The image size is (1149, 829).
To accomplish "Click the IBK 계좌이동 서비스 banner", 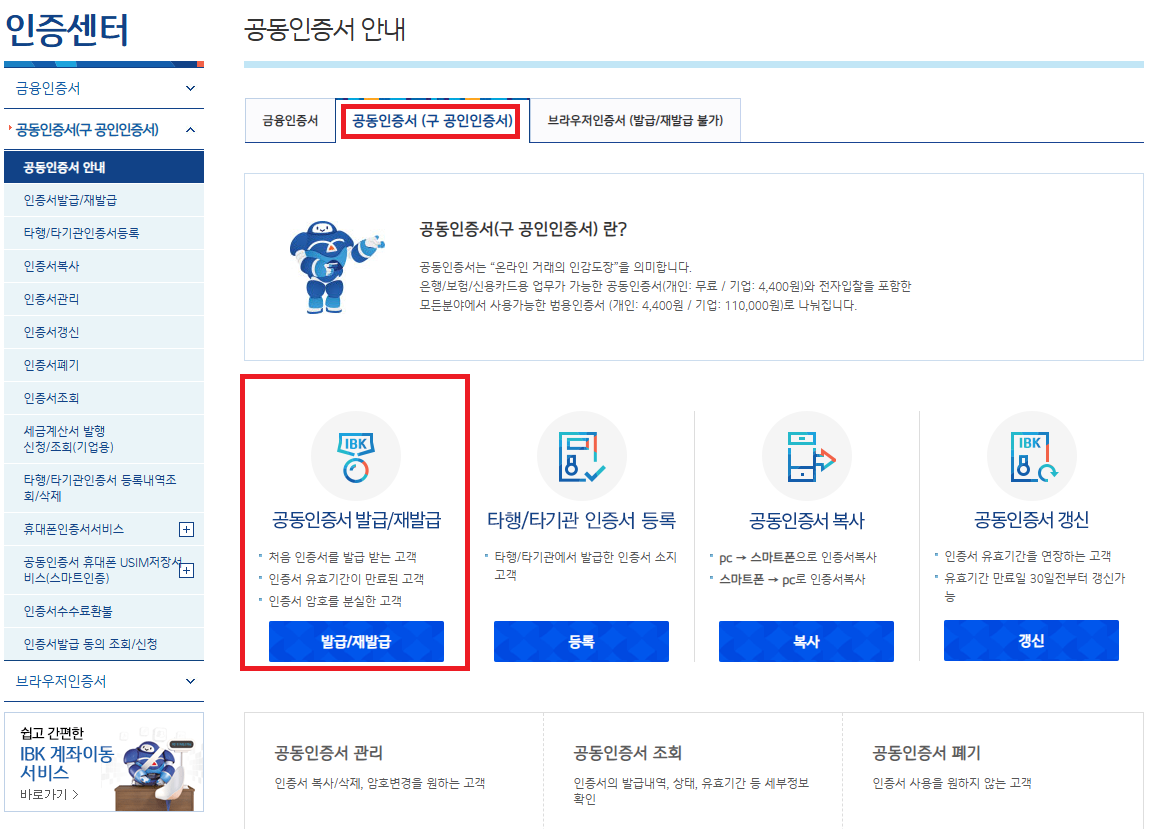I will click(x=104, y=762).
